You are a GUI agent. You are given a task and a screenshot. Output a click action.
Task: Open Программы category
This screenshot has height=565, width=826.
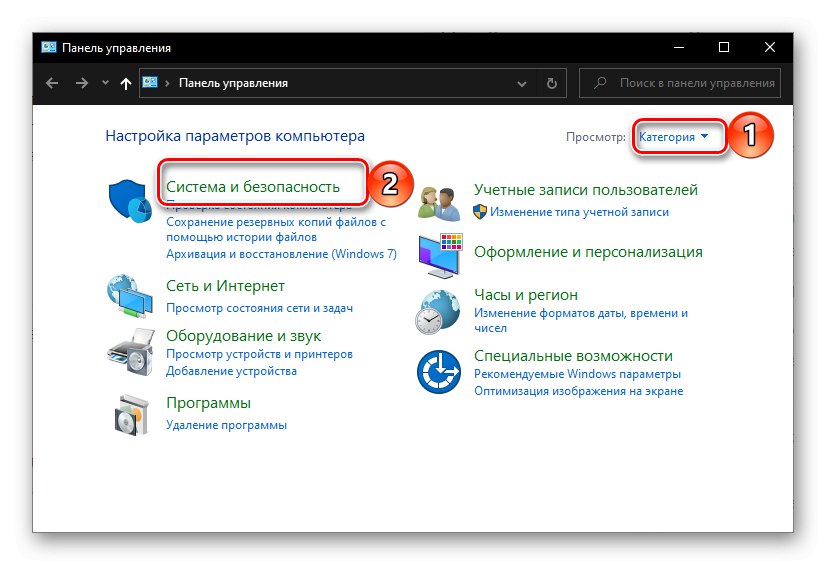[209, 403]
